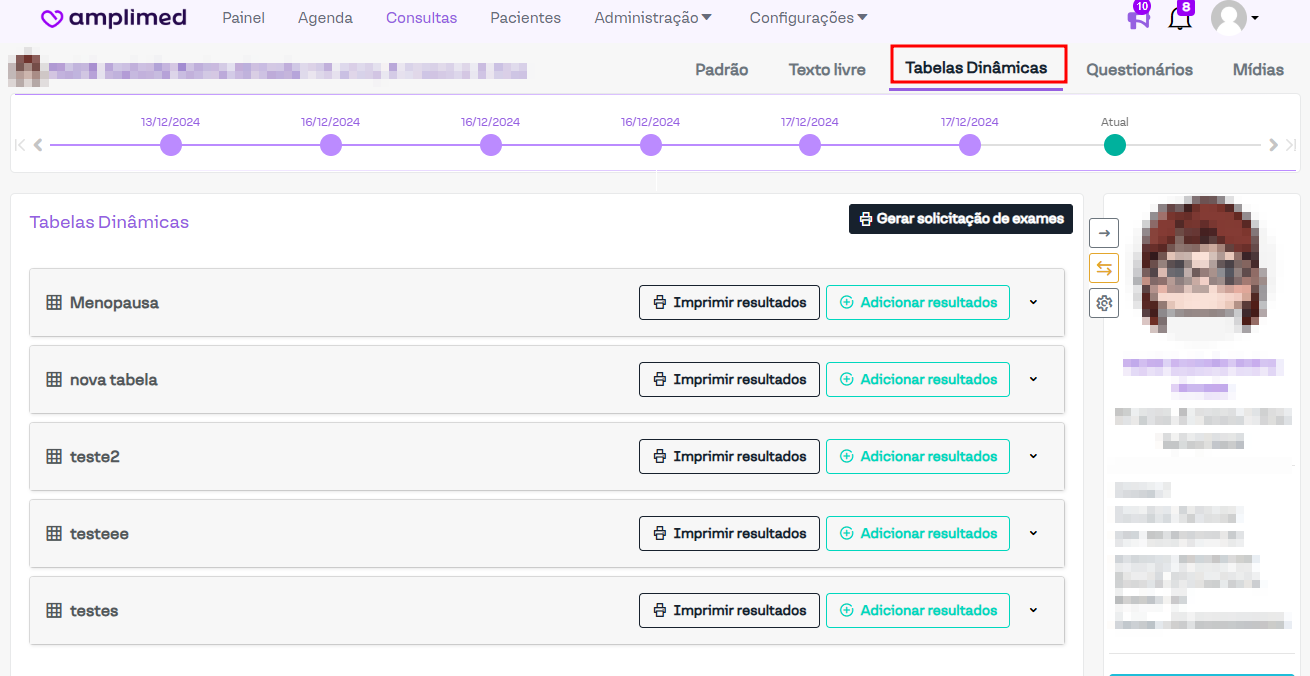Select the 13/12/2024 timeline marker
The width and height of the screenshot is (1310, 676).
coord(171,146)
